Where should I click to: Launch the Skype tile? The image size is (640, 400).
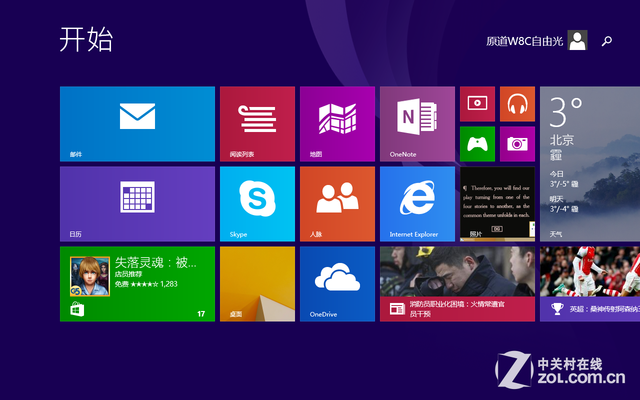(257, 204)
